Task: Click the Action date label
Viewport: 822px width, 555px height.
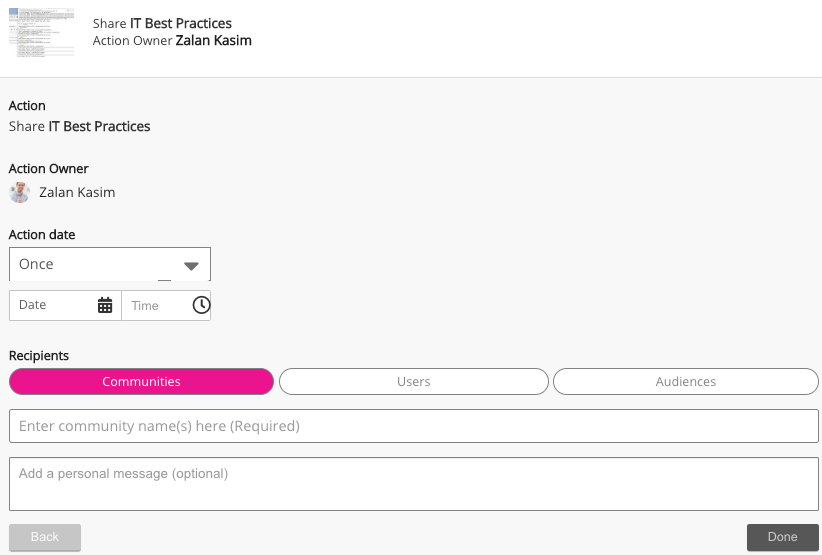Action: 42,235
